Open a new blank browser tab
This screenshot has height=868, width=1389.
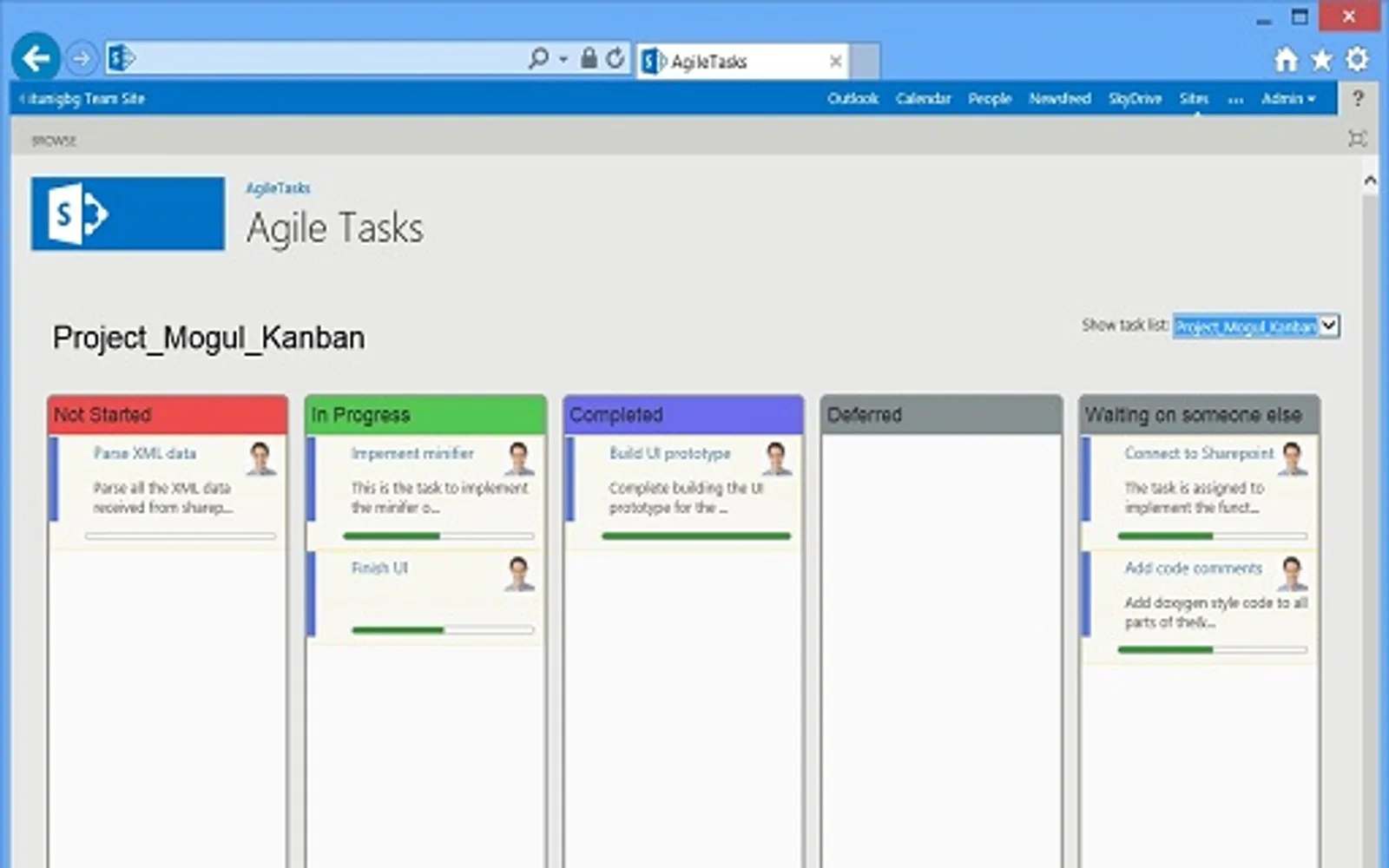coord(865,61)
